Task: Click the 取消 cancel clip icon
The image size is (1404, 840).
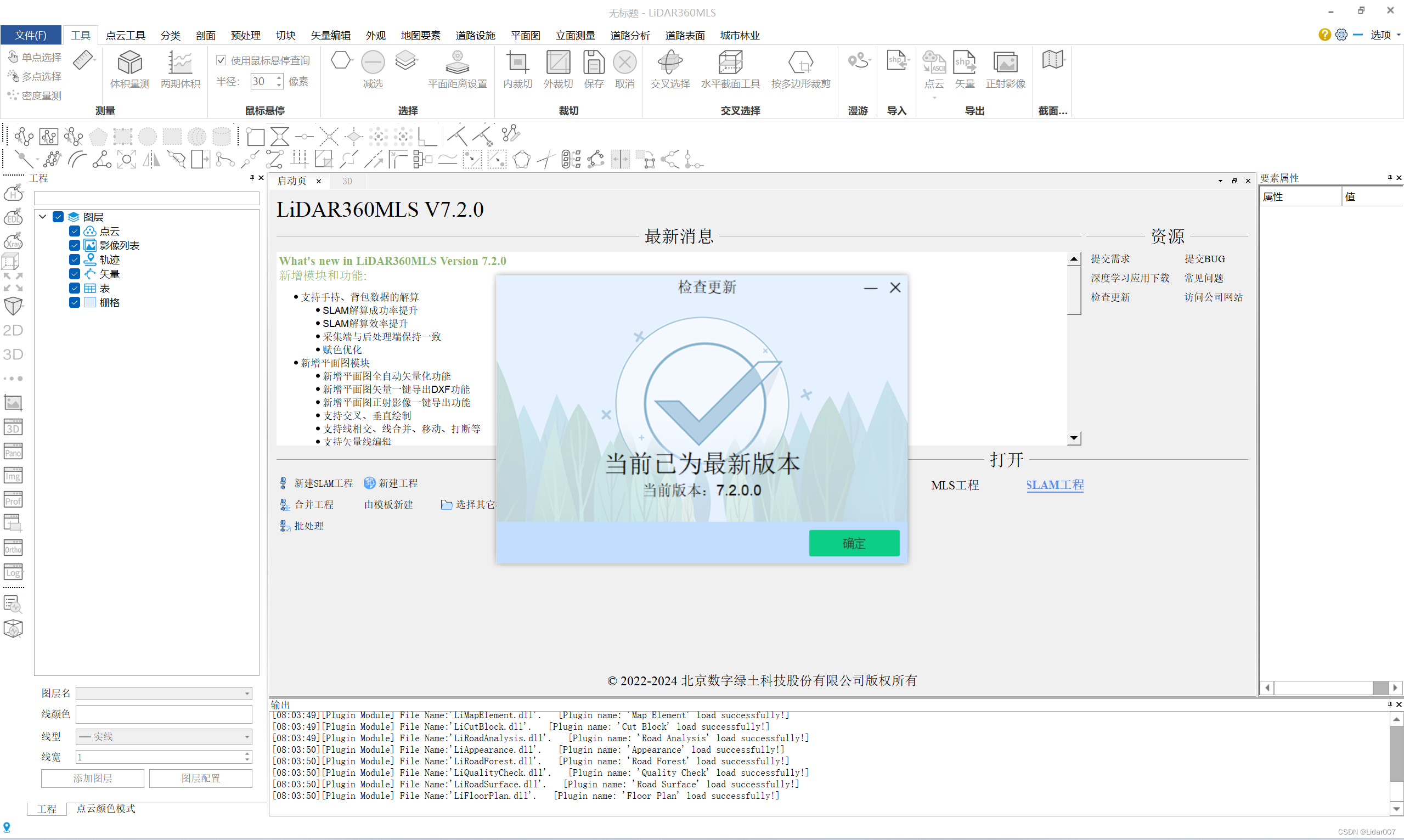Action: pyautogui.click(x=625, y=70)
